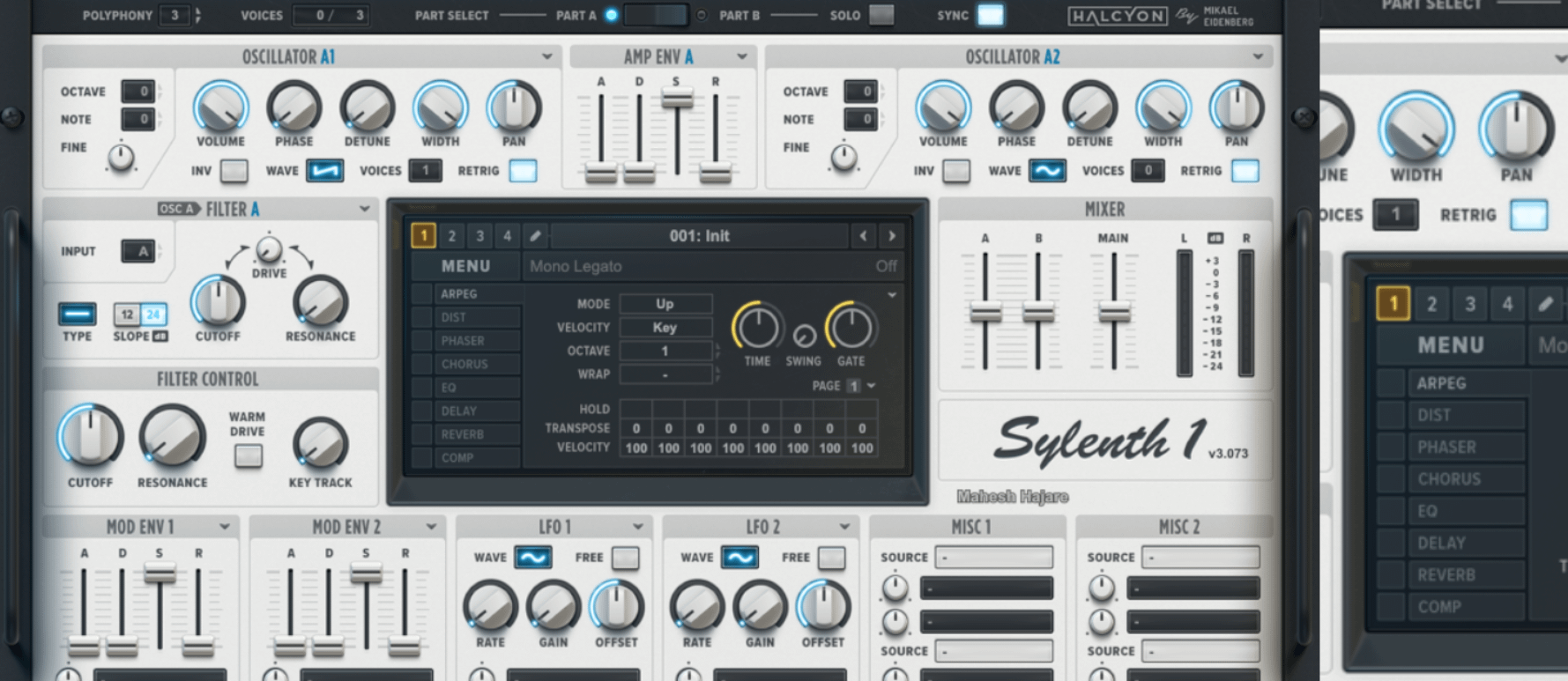The height and width of the screenshot is (681, 1568).
Task: Toggle LFO 1 Free button
Action: (x=626, y=557)
